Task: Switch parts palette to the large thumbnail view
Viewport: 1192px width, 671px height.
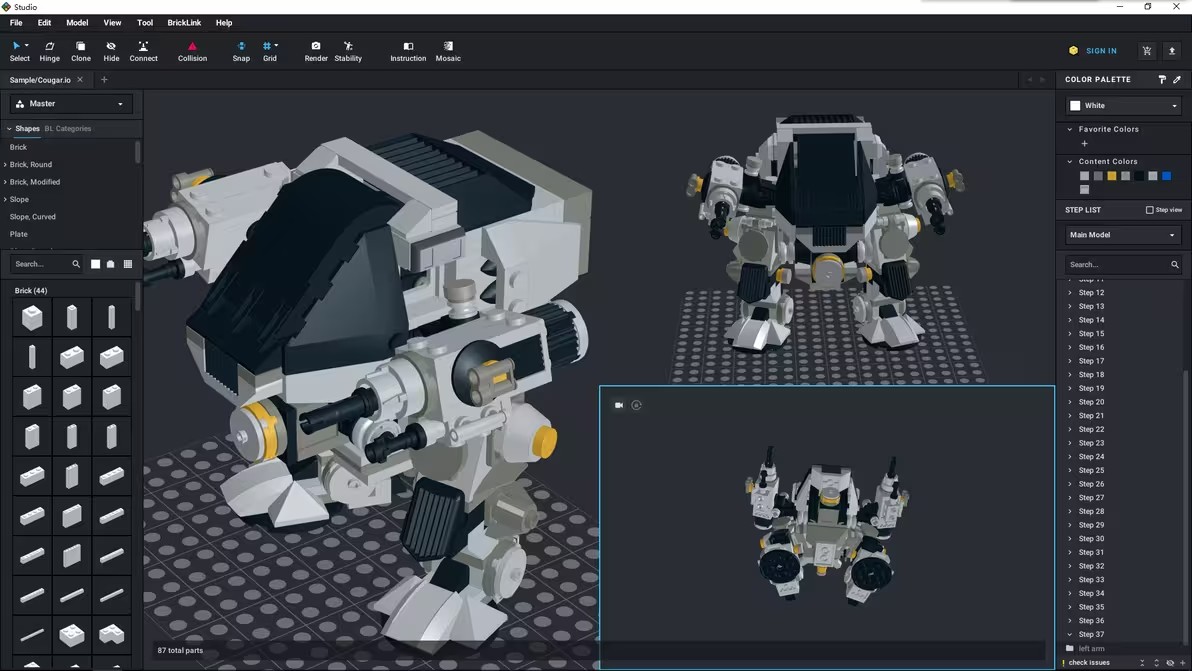Action: [x=95, y=264]
